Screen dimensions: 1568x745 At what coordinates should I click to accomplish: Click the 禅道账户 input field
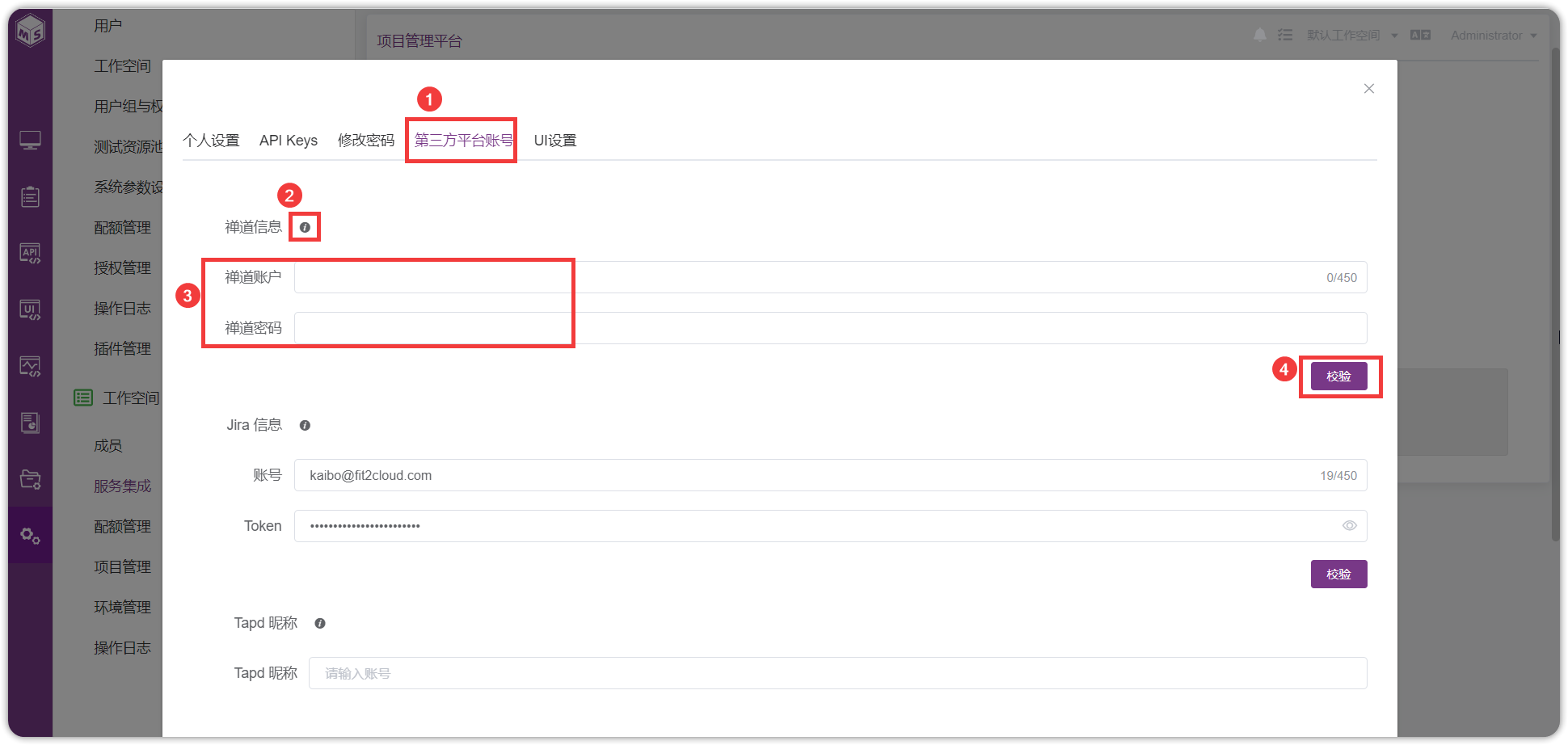(830, 277)
